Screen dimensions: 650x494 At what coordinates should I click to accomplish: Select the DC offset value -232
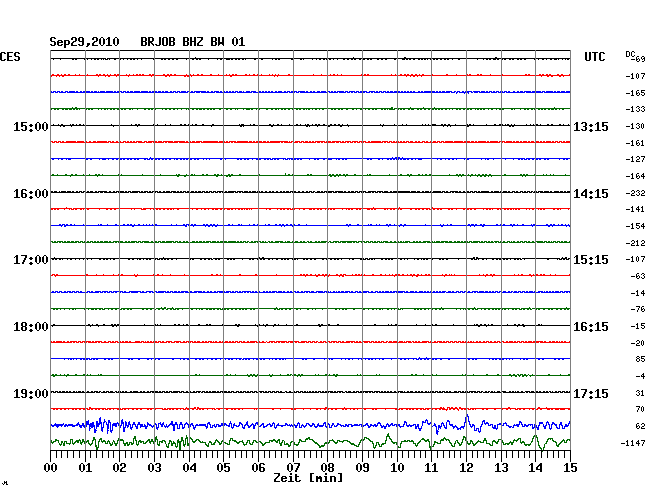(635, 193)
